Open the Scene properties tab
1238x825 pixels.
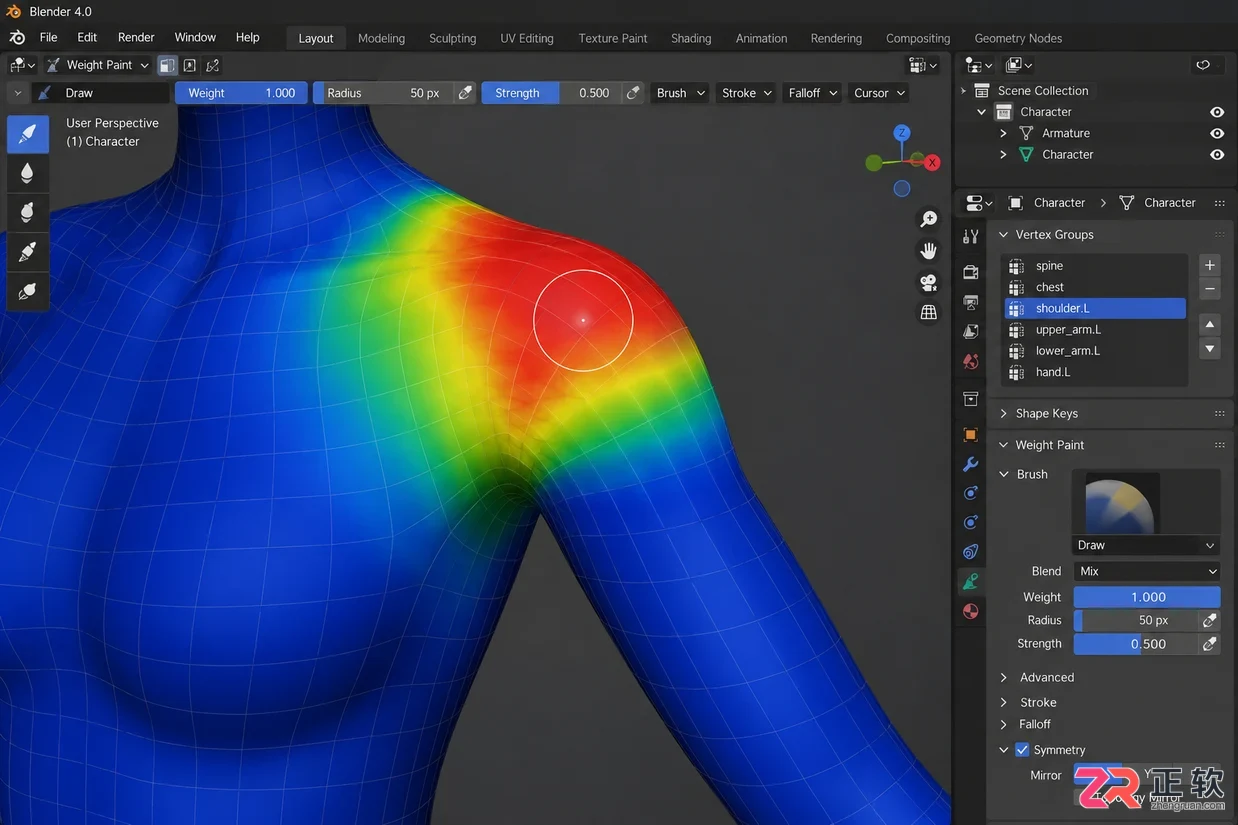[970, 361]
